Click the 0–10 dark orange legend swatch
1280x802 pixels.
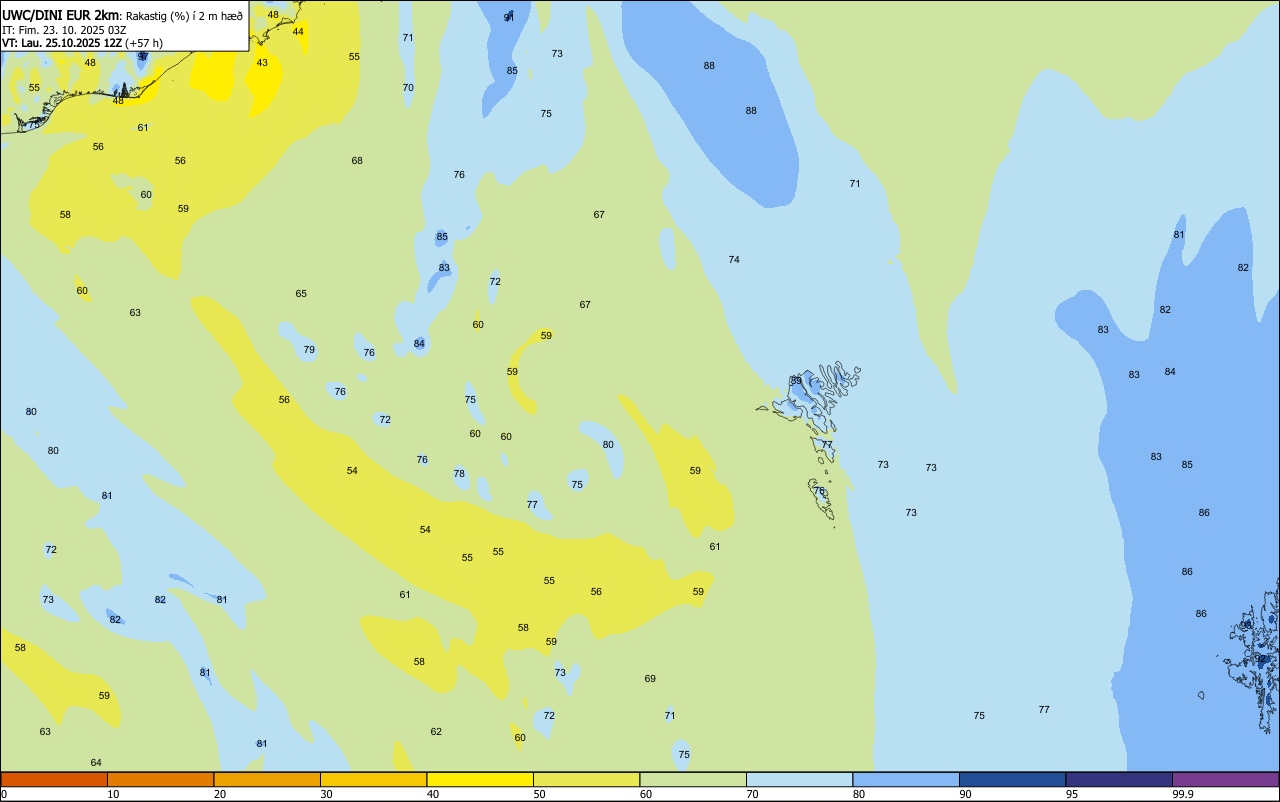[54, 779]
